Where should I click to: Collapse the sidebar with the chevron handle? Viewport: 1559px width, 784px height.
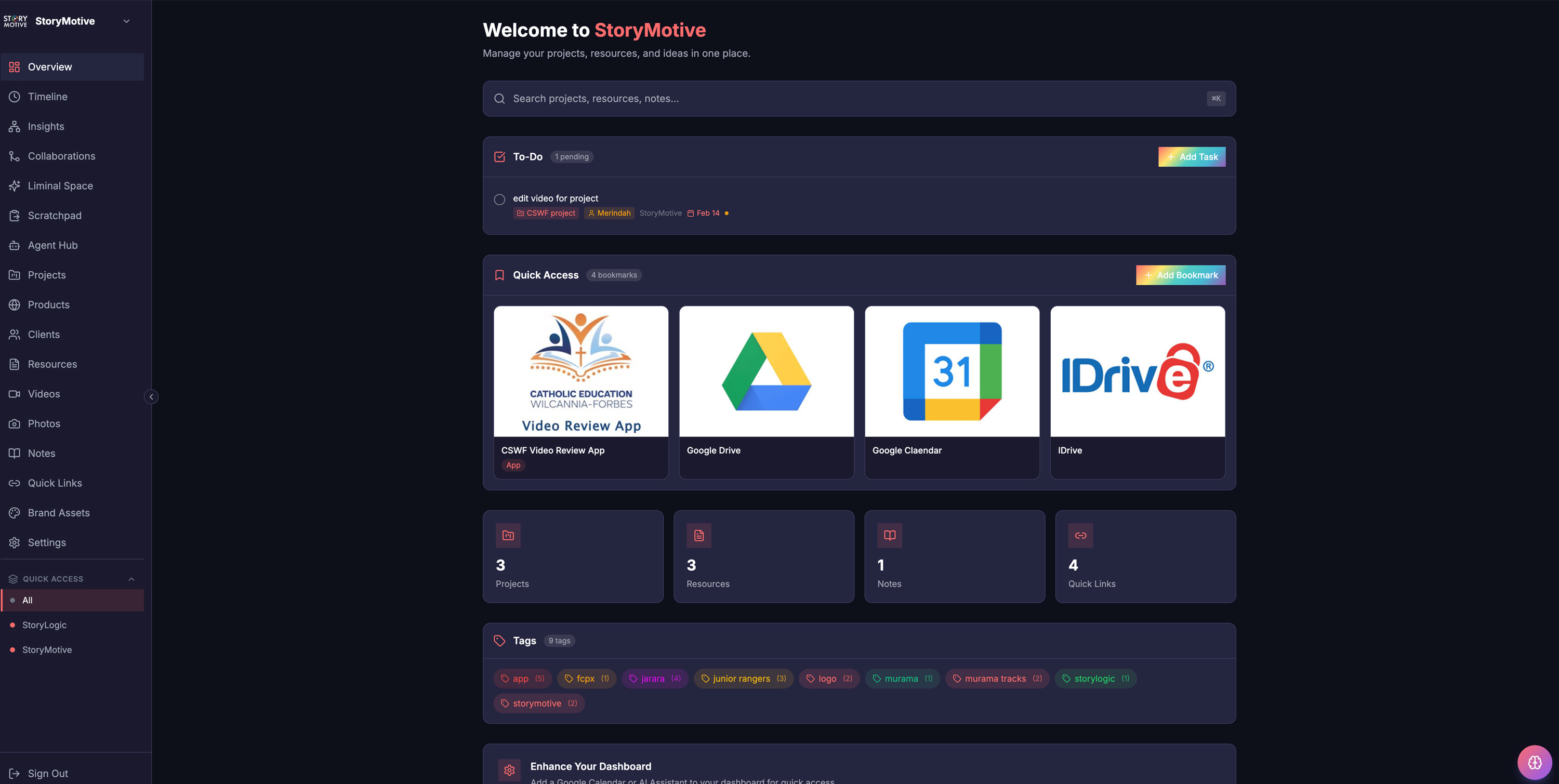[151, 397]
